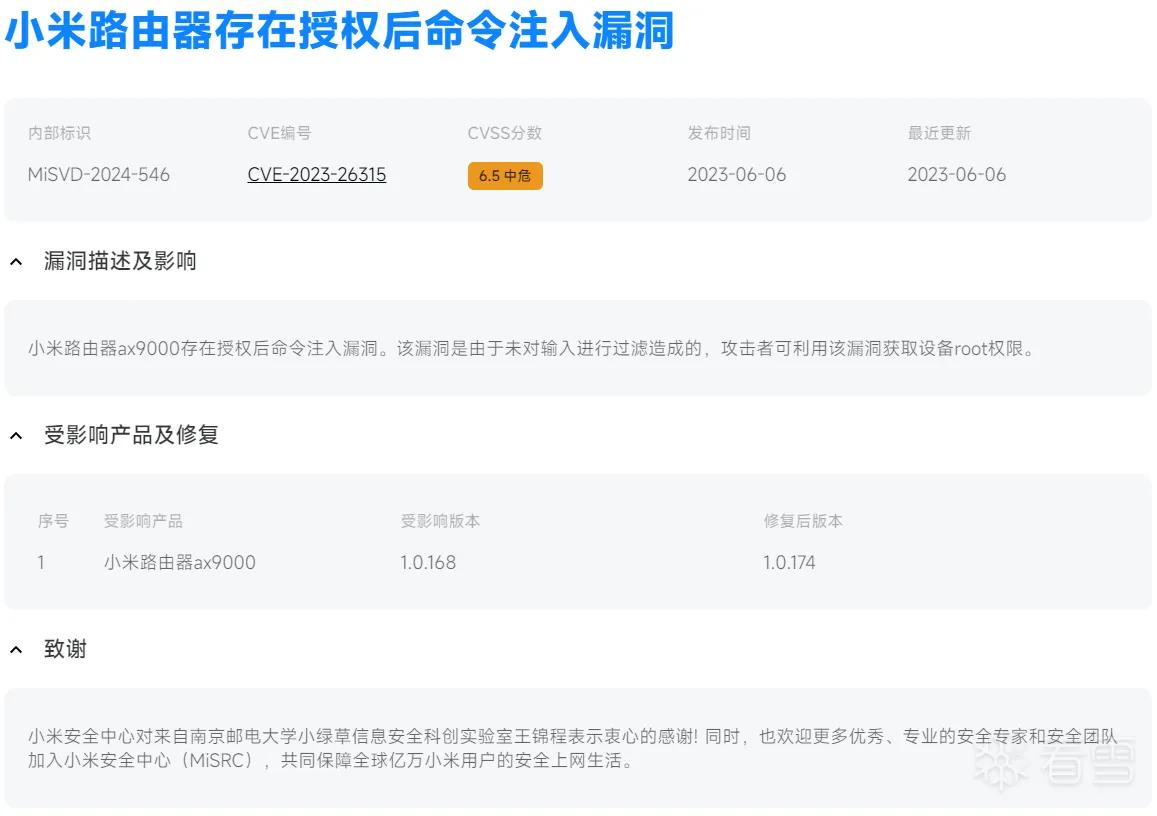Screen dimensions: 1157x816
Task: Collapse the 漏洞描述及影响 section chevron
Action: click(16, 262)
